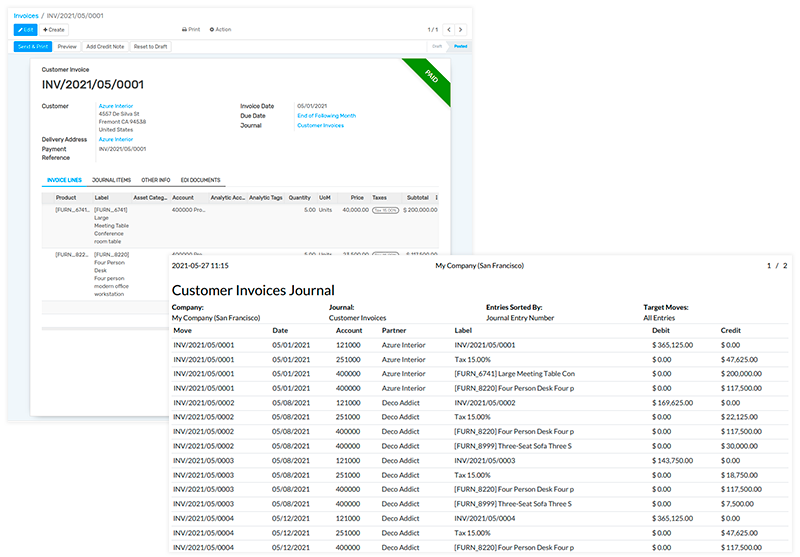
Task: Click credit amount $ 22,125.00
Action: point(739,417)
